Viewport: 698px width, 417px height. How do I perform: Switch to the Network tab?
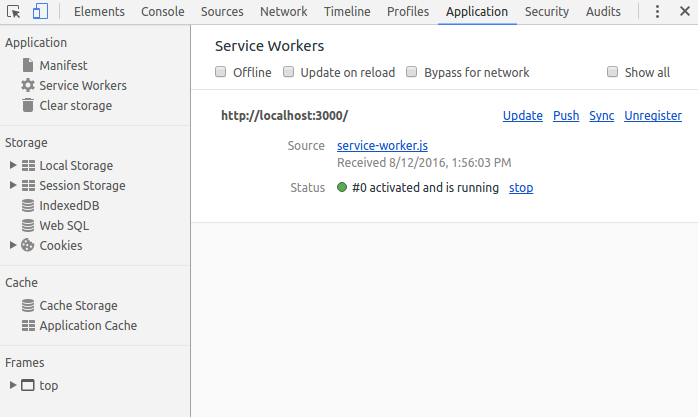click(x=283, y=12)
